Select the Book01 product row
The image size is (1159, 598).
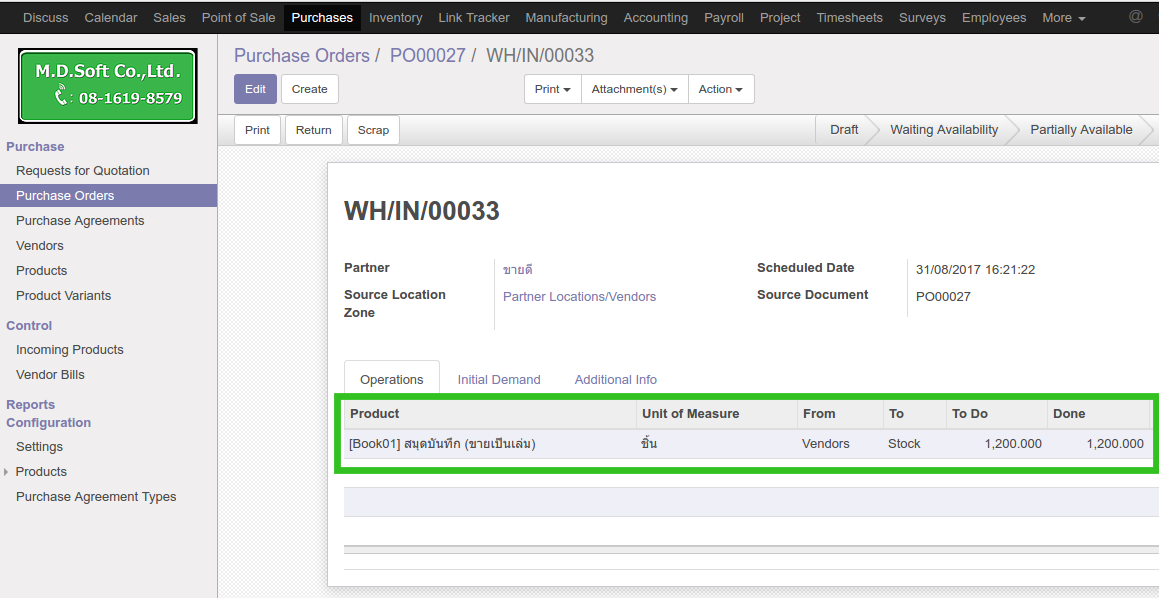point(442,444)
